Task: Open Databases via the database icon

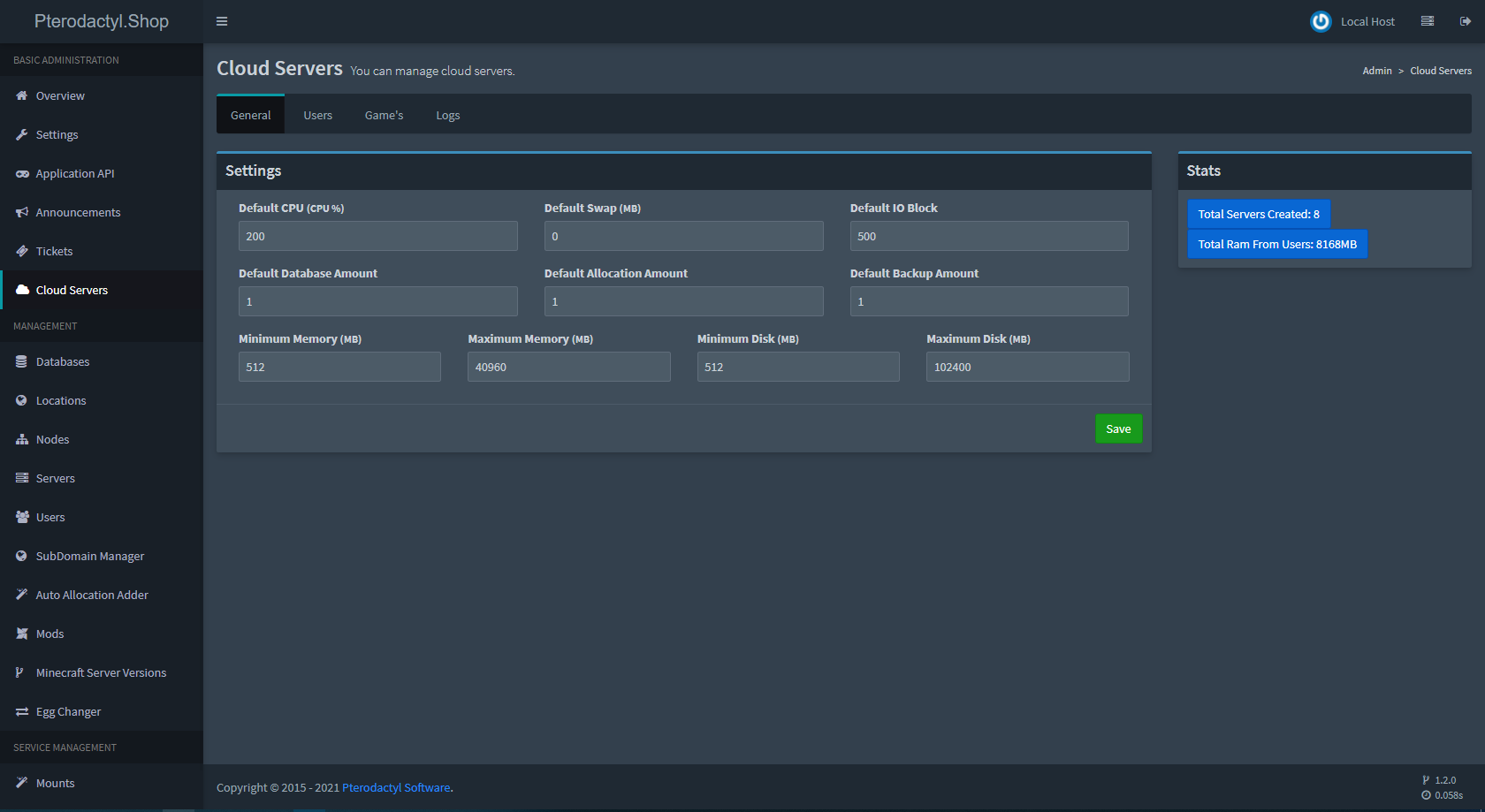Action: [x=22, y=361]
